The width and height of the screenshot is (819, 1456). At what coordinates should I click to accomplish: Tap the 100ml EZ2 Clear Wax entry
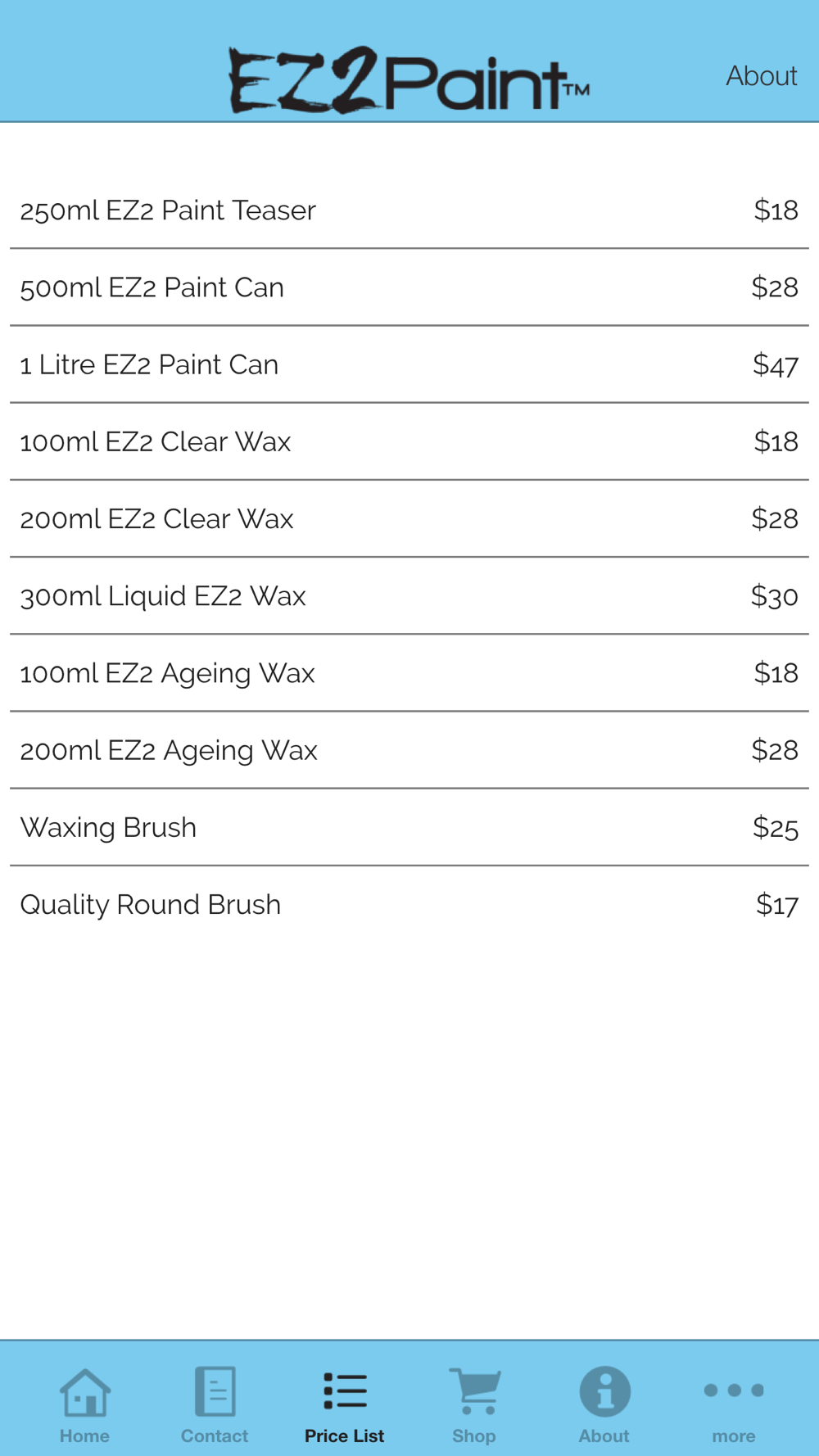pos(409,441)
